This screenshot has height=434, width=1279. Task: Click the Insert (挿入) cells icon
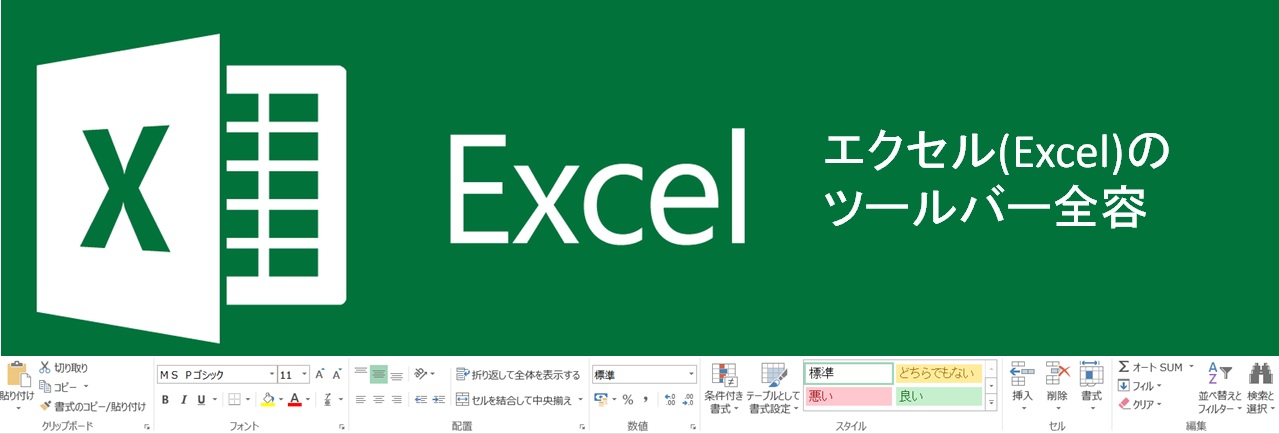pos(1022,374)
